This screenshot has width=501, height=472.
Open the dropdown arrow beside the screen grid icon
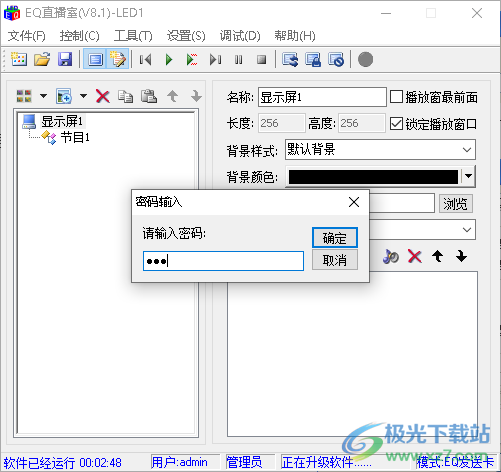(x=43, y=96)
